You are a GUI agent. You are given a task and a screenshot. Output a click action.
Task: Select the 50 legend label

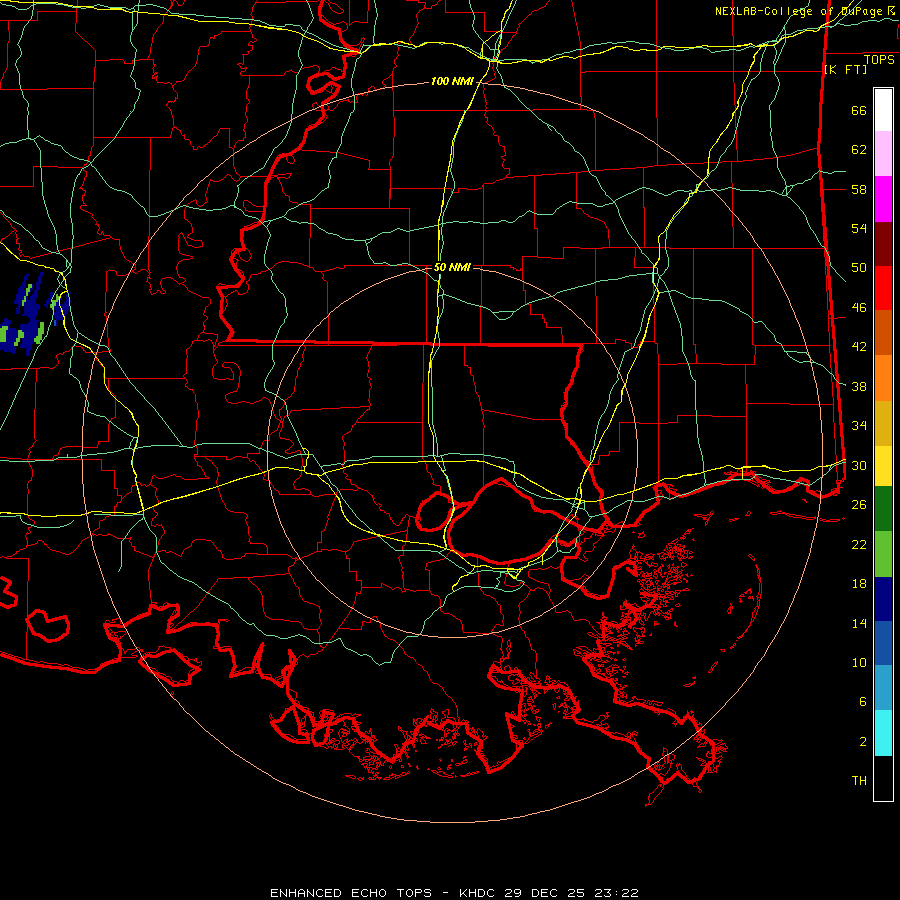(859, 268)
